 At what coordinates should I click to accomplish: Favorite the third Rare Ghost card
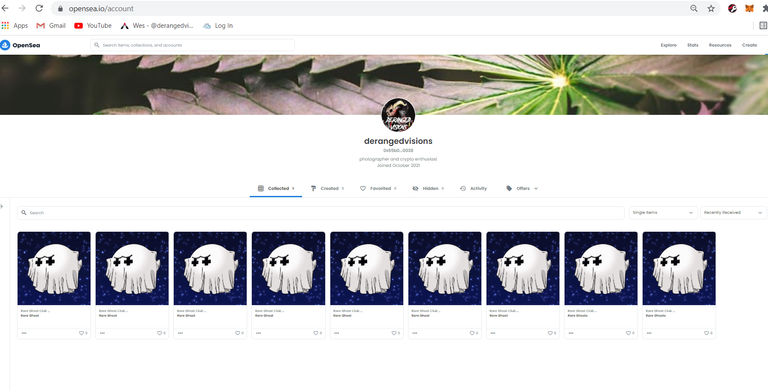(x=238, y=333)
